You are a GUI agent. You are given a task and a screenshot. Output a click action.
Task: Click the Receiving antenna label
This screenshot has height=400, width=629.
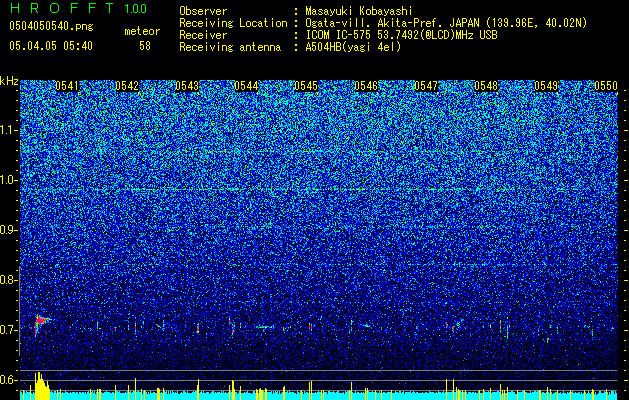[x=230, y=47]
